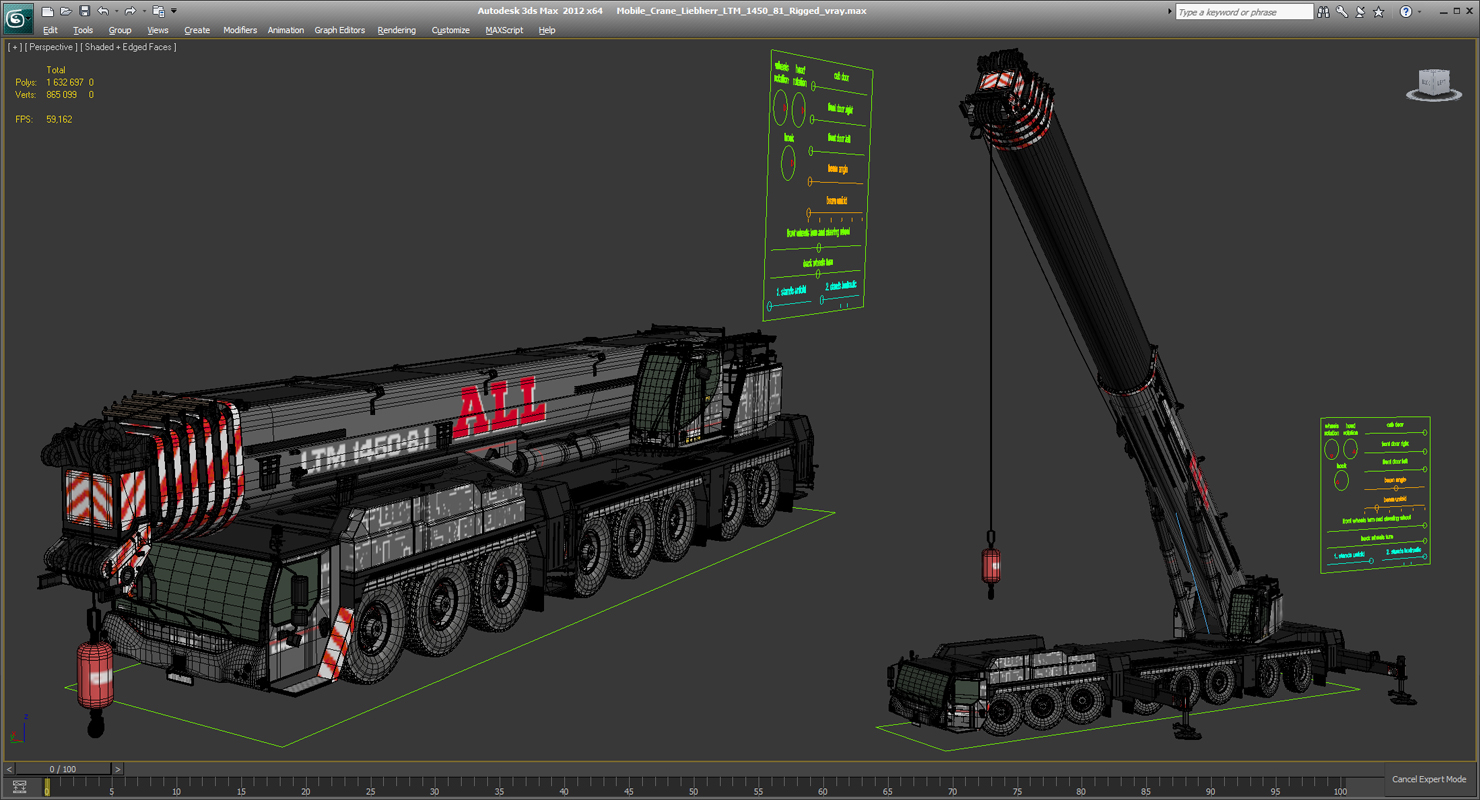Click the [ Perspective ] viewport label
Screen dimensions: 1480x800
click(x=50, y=47)
